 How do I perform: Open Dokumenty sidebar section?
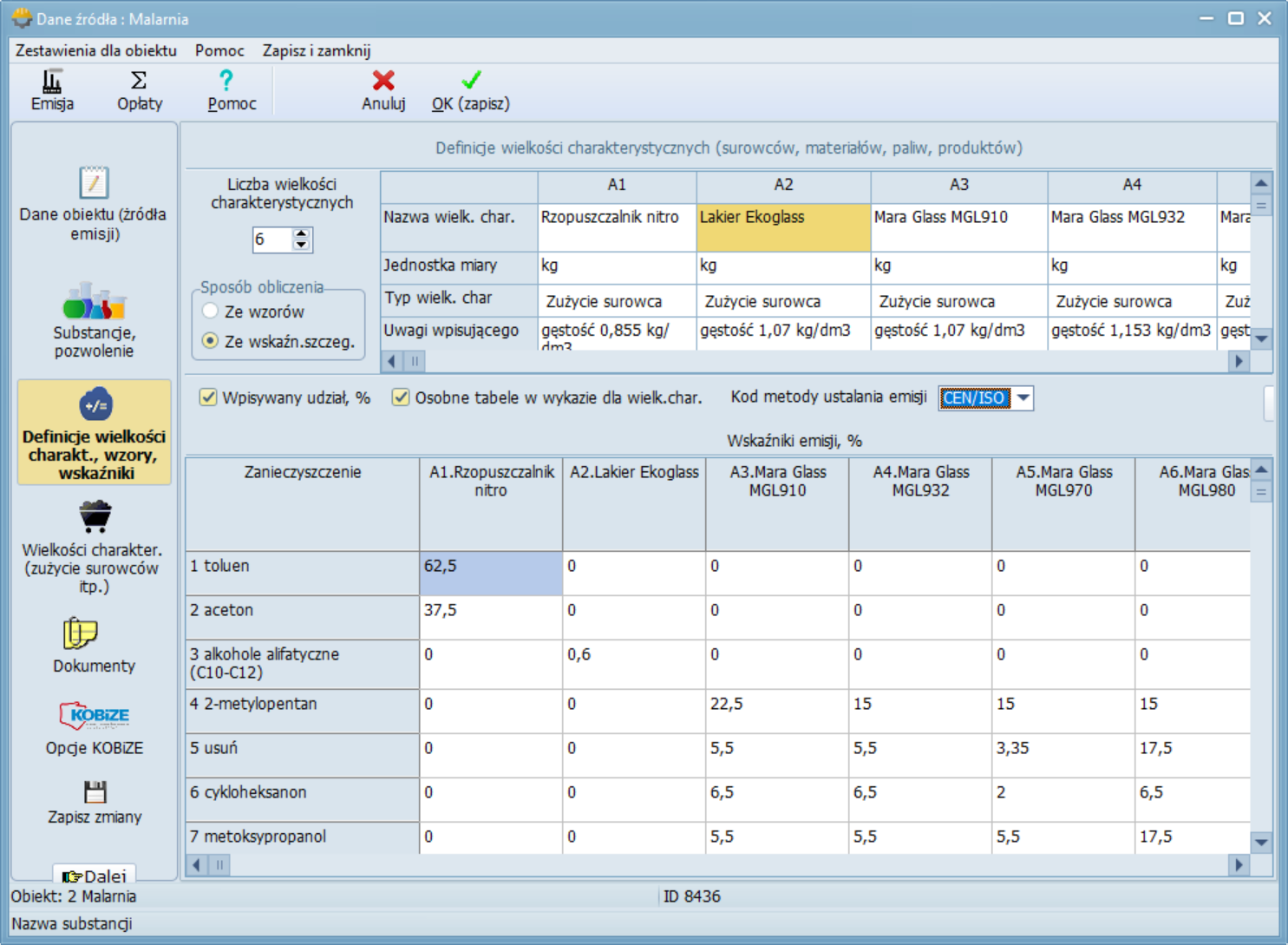point(94,646)
